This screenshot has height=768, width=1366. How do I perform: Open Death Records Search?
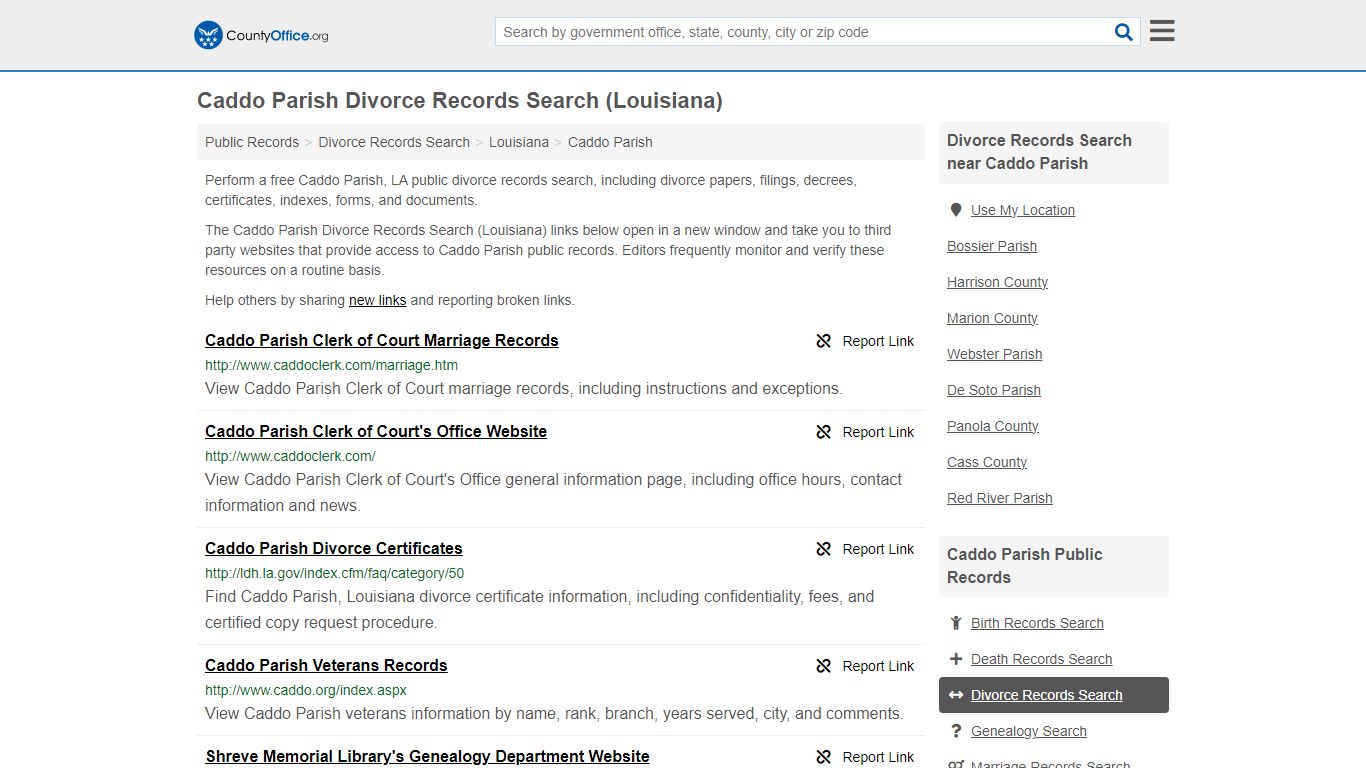click(1041, 659)
